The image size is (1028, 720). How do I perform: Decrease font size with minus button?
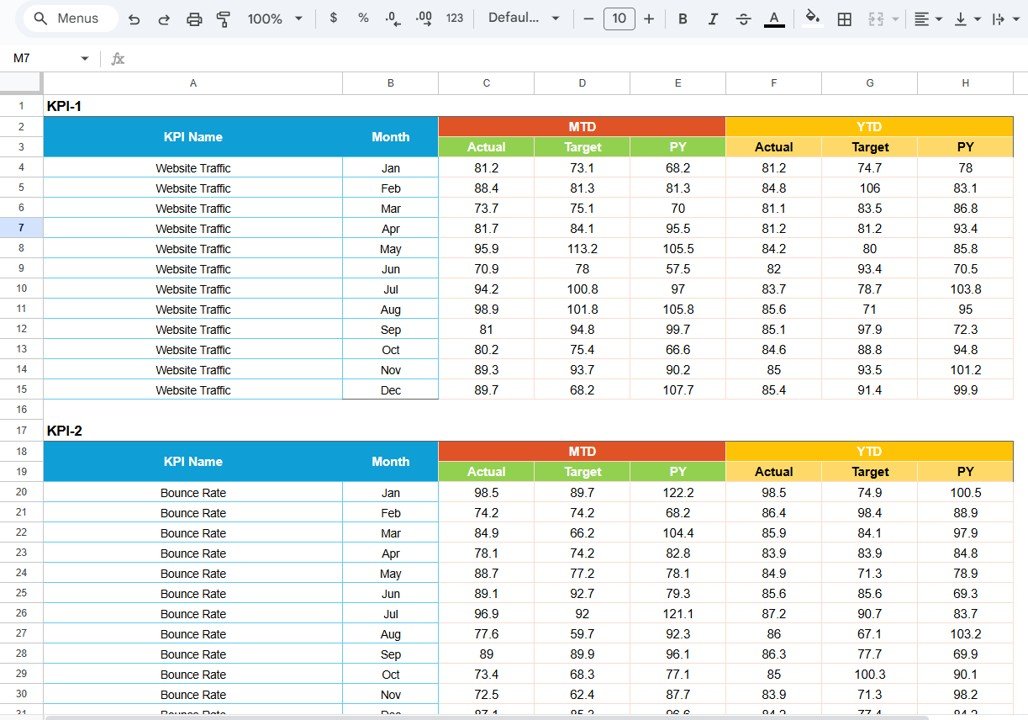(x=589, y=19)
